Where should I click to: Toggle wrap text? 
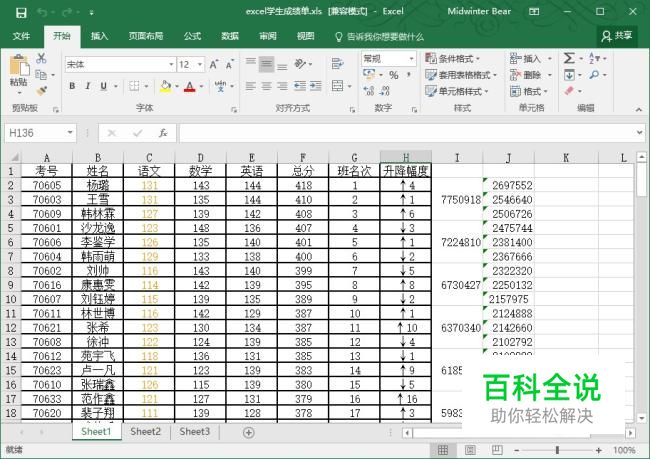338,64
